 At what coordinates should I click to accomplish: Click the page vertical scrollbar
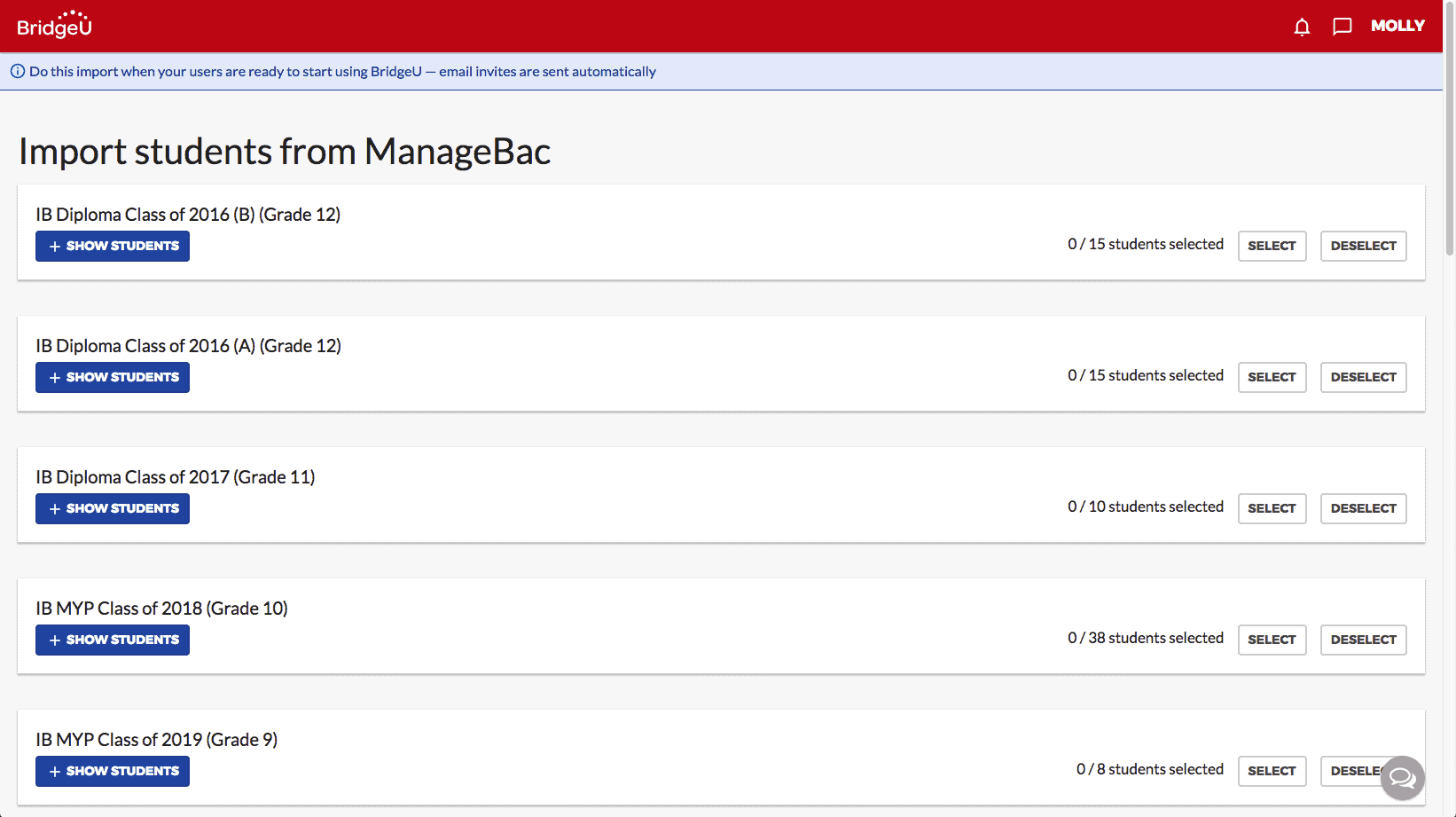(1450, 130)
